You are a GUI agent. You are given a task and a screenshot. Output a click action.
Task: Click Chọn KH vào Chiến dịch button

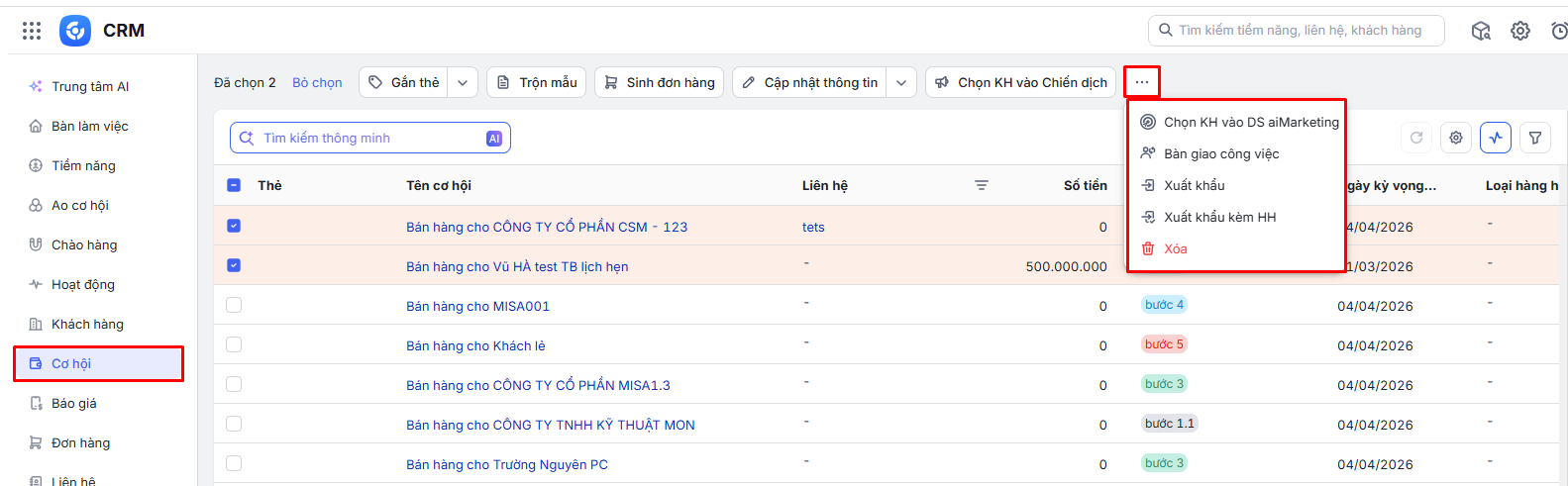click(1021, 82)
